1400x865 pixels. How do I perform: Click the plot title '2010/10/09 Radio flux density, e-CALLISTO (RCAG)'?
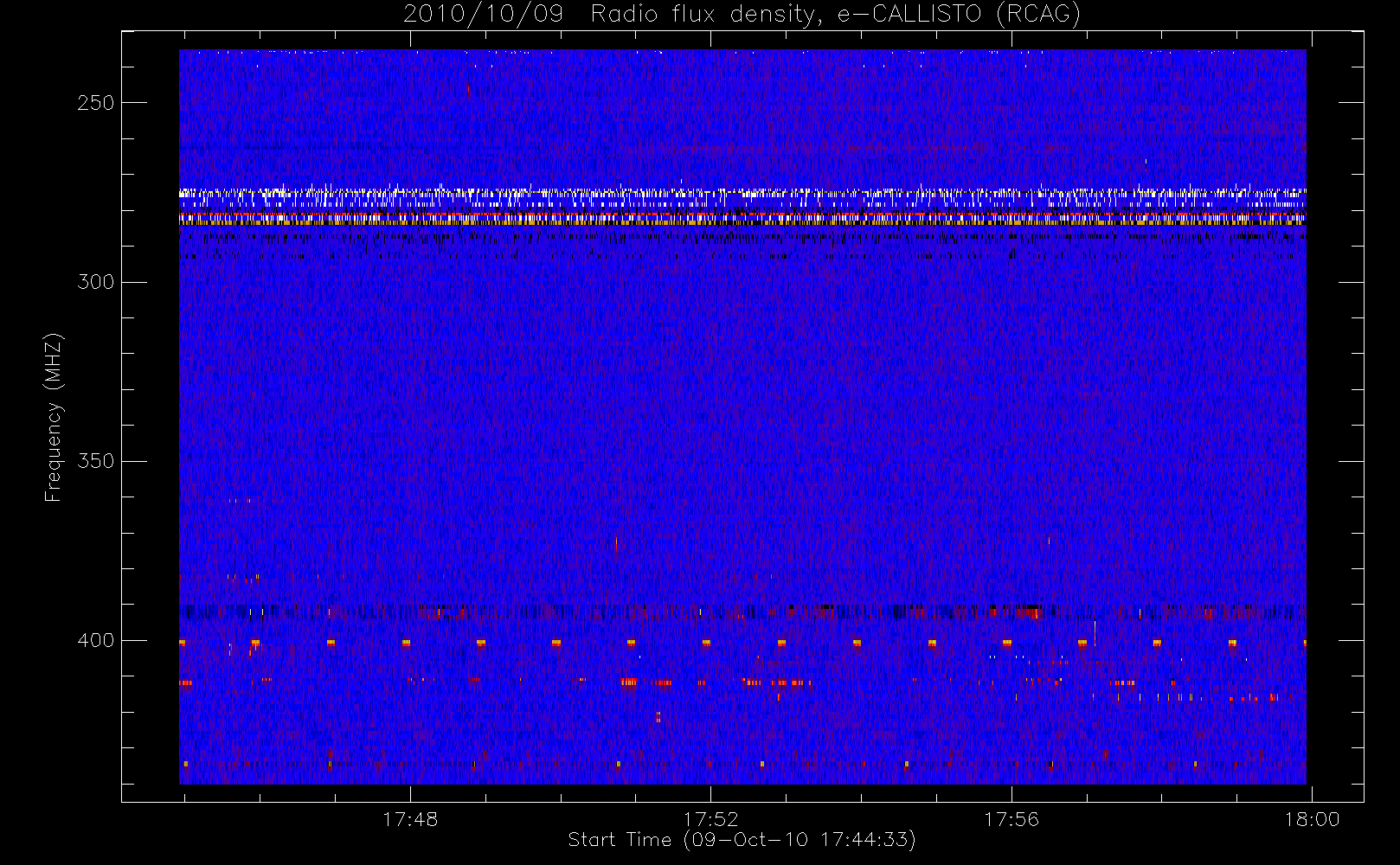tap(742, 15)
